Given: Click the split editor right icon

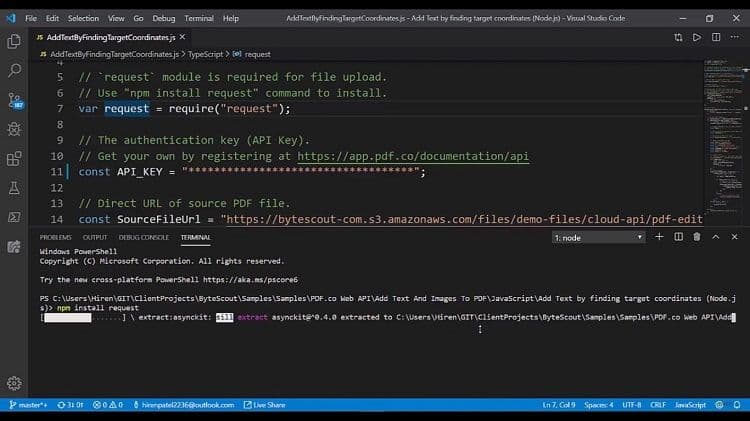Looking at the screenshot, I should coord(717,37).
